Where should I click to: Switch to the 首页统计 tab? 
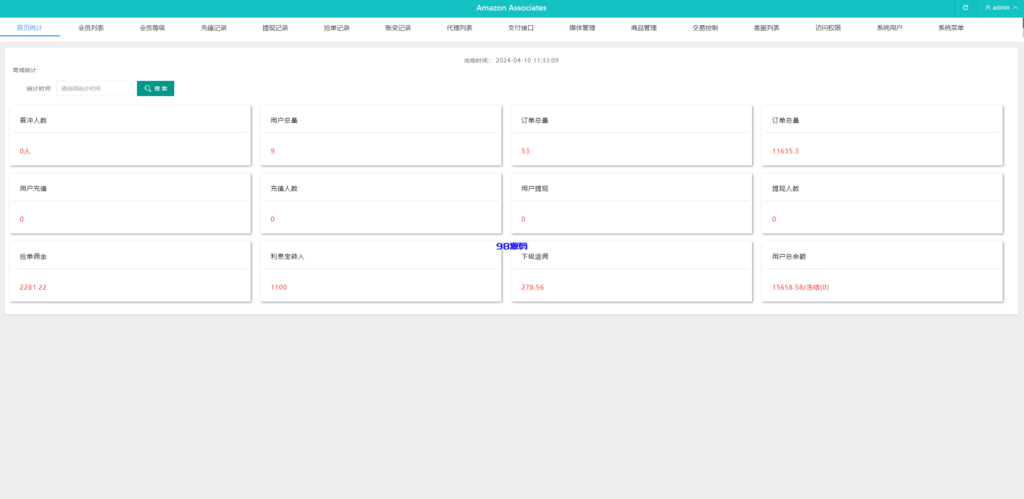(x=29, y=28)
